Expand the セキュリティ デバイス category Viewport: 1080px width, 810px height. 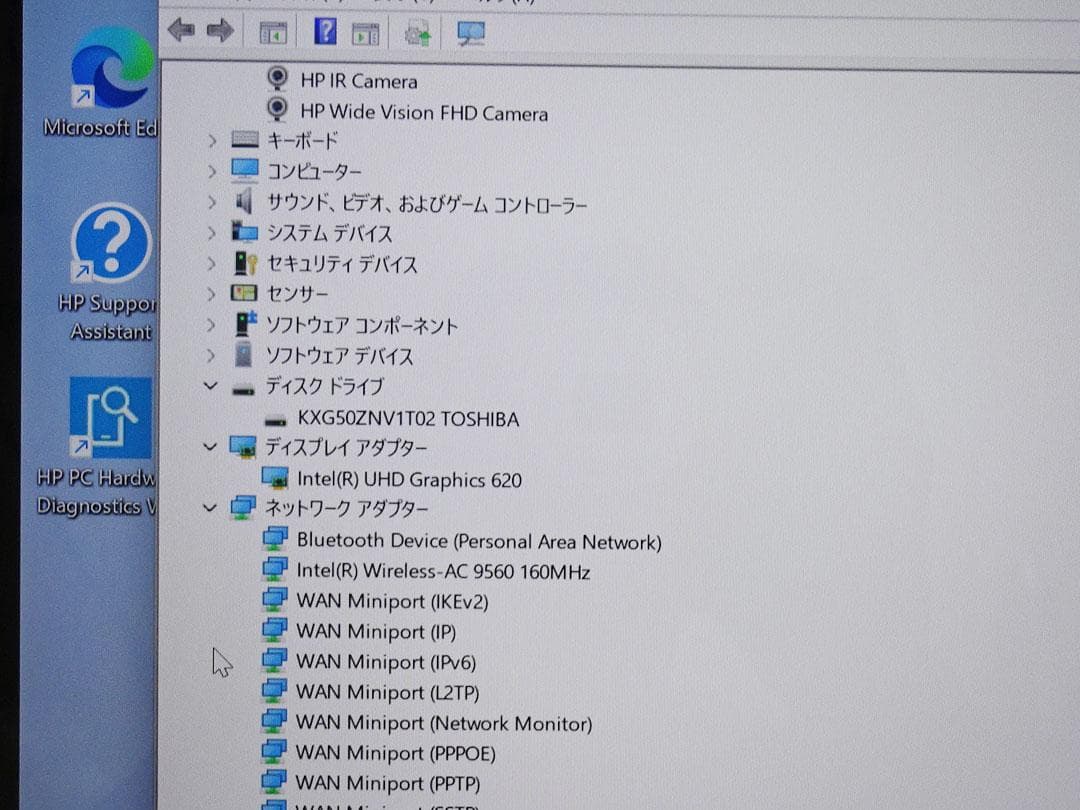[210, 264]
